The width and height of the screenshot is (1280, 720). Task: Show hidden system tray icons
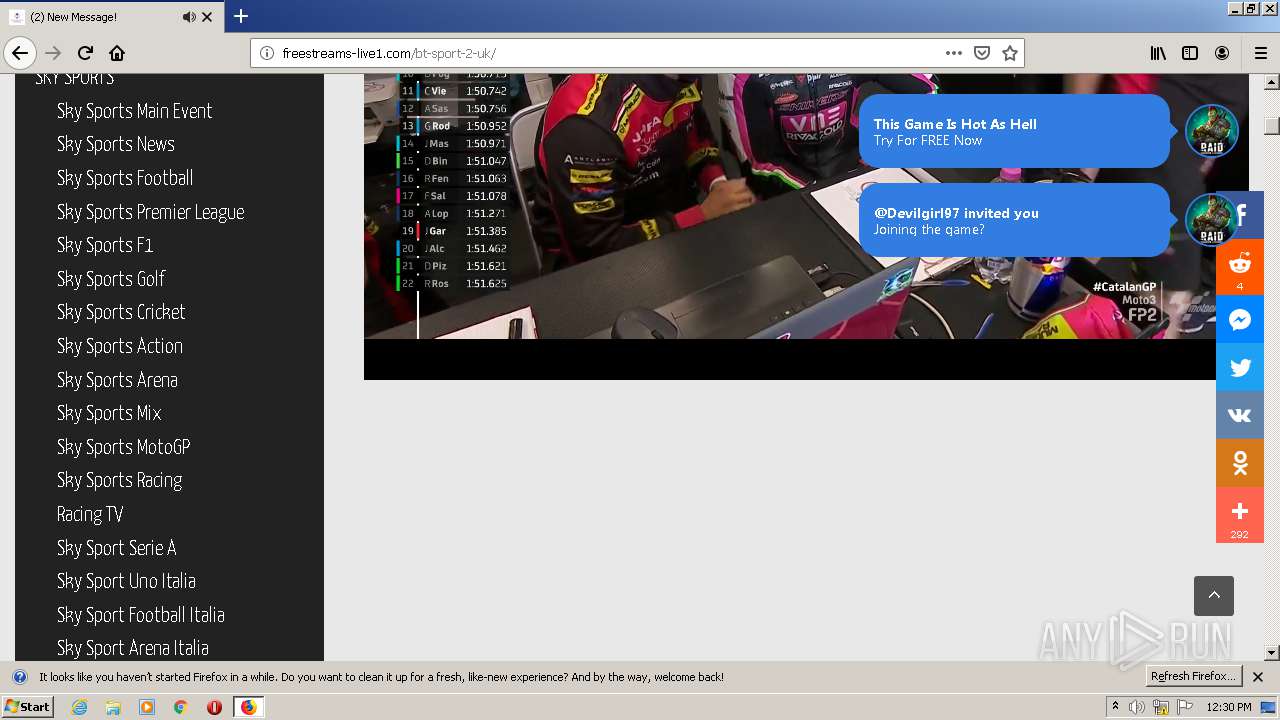[x=1115, y=707]
